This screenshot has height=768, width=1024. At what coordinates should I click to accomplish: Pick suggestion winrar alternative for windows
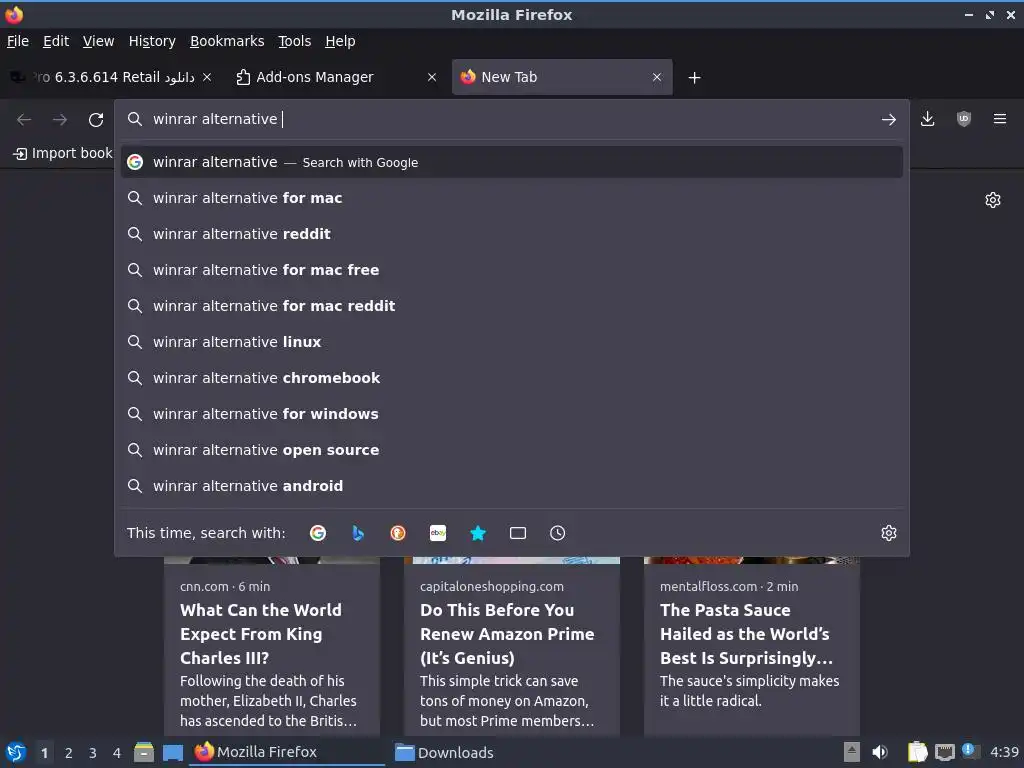coord(511,413)
